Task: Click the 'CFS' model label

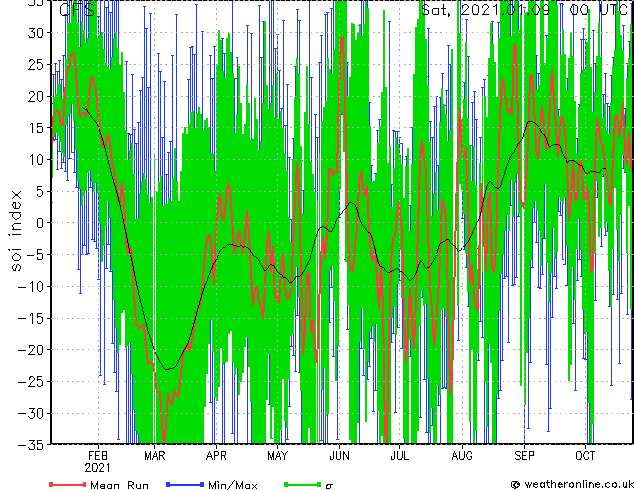Action: click(x=77, y=10)
